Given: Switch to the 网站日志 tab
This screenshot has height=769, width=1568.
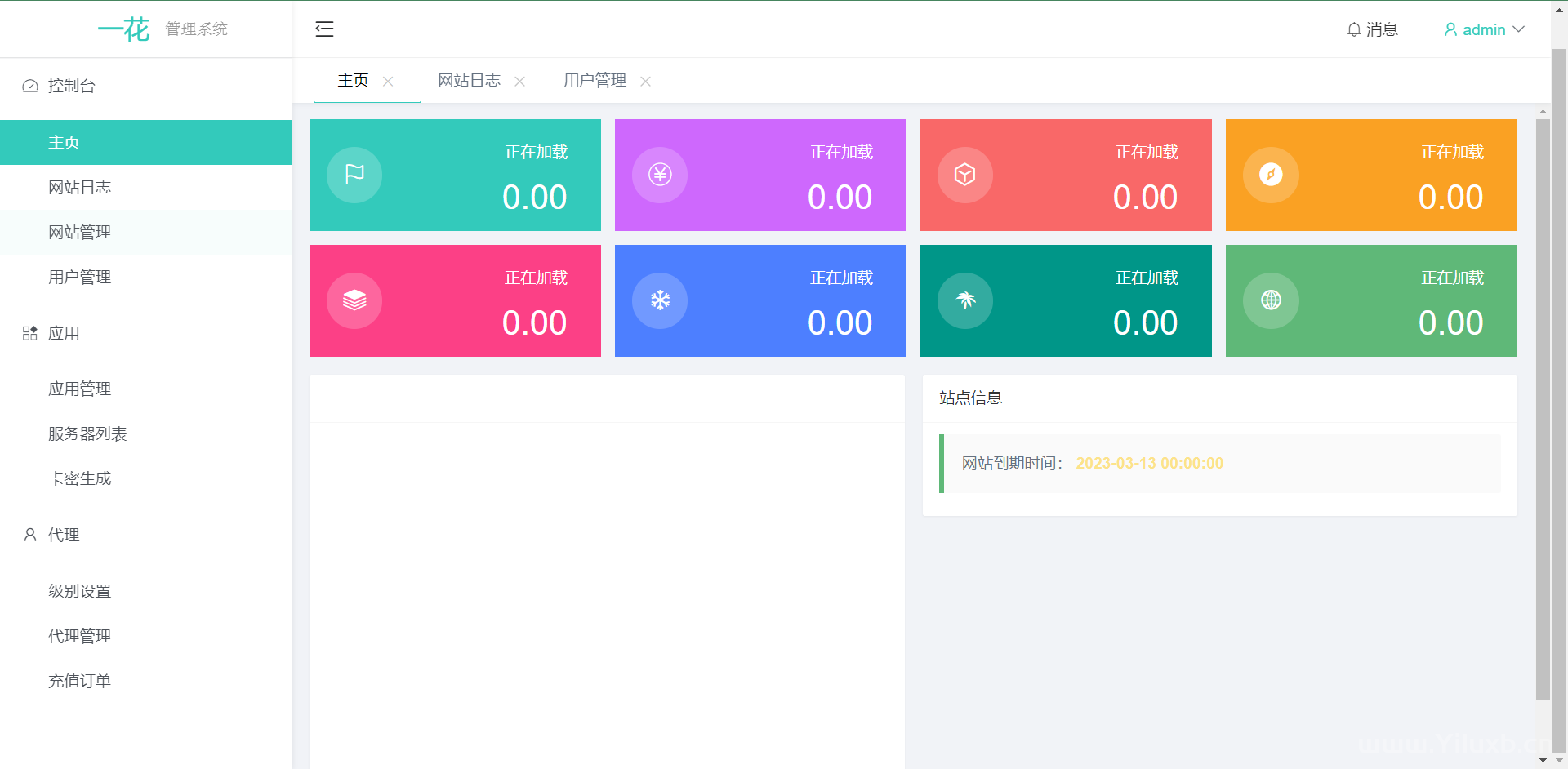Looking at the screenshot, I should (x=469, y=81).
